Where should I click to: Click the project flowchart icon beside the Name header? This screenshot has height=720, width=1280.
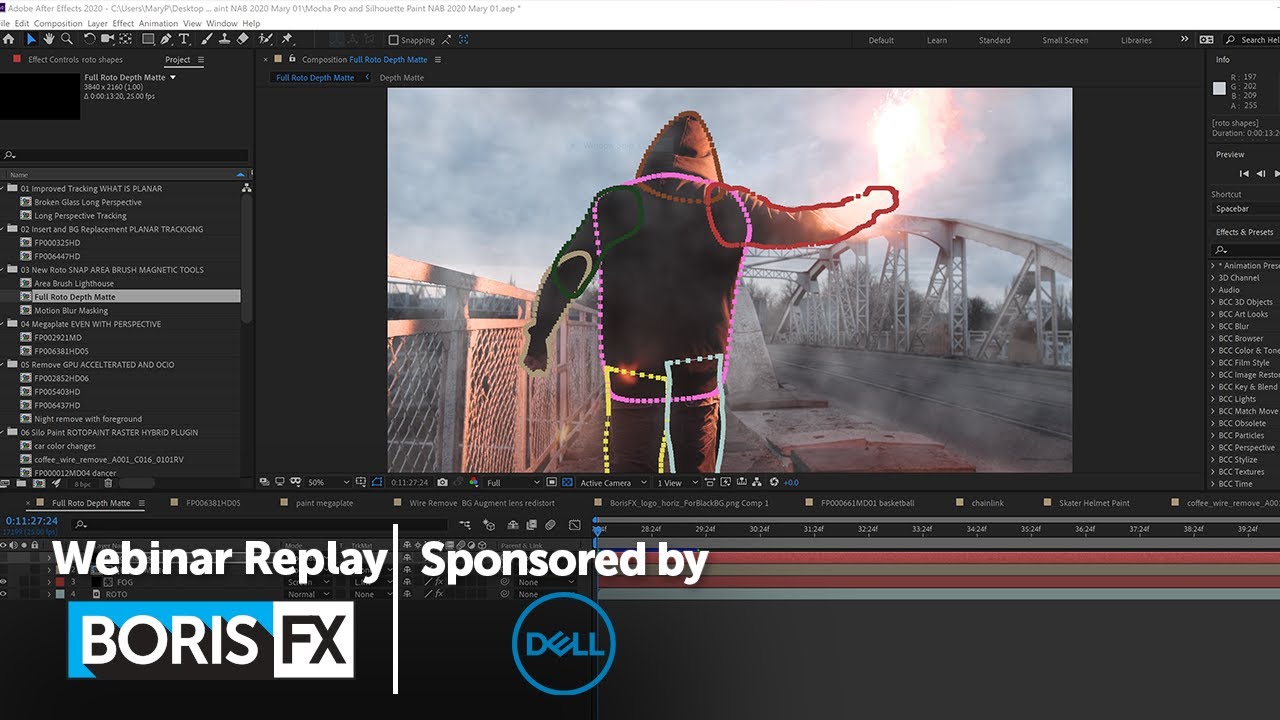pyautogui.click(x=246, y=188)
